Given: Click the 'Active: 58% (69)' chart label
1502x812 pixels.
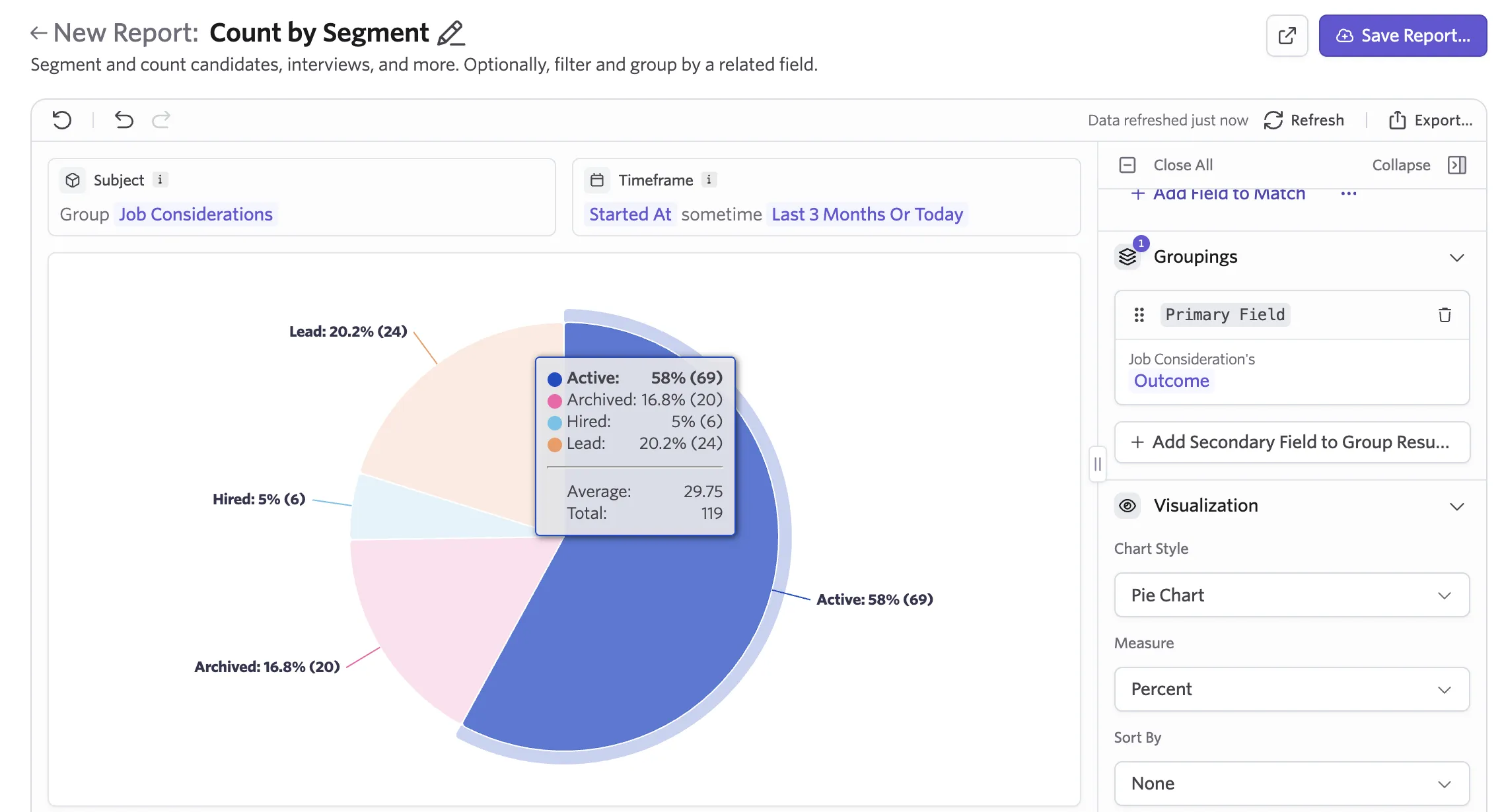Looking at the screenshot, I should click(x=875, y=599).
